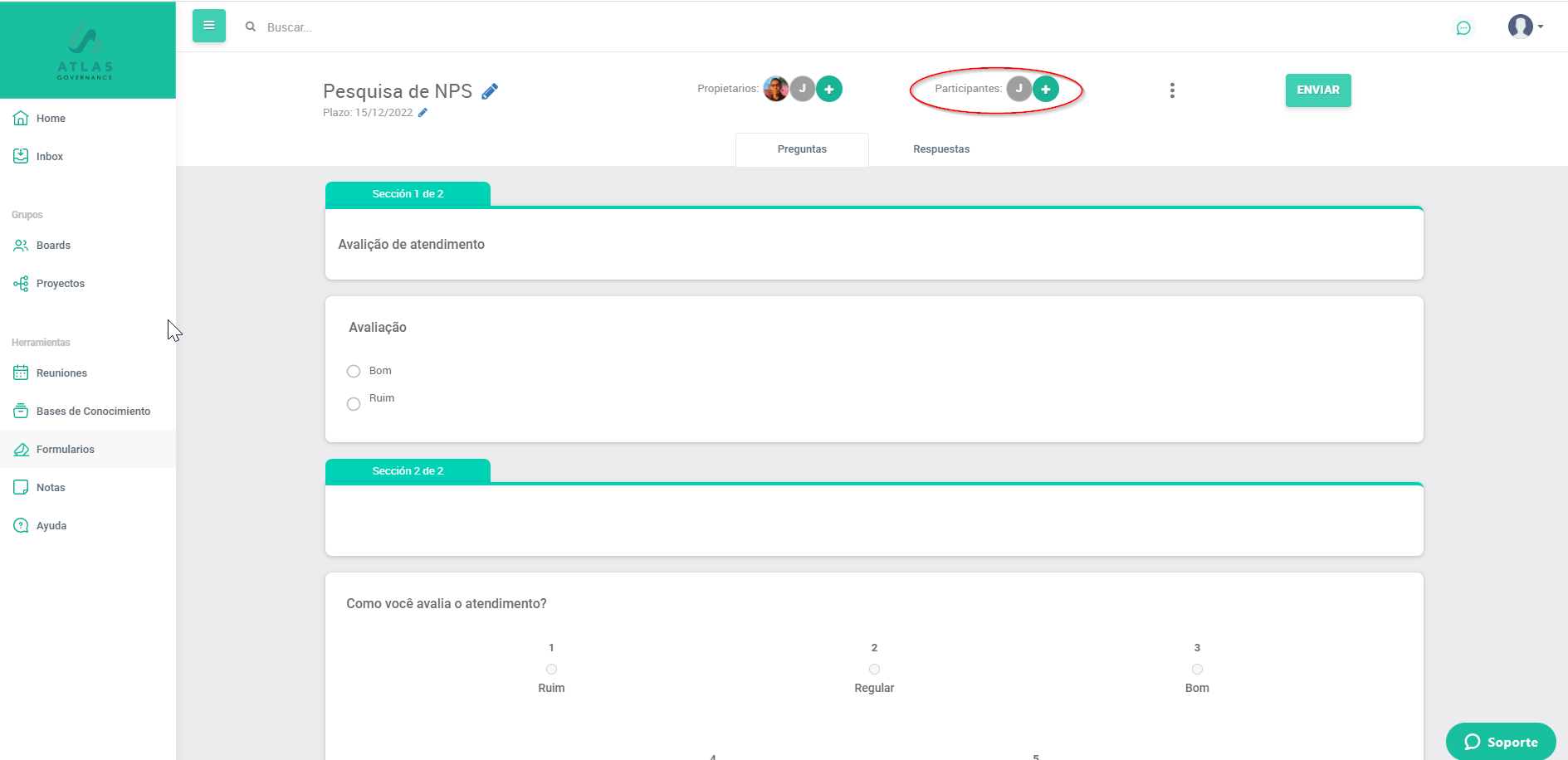Switch to the Respuestas tab
The width and height of the screenshot is (1568, 760).
pyautogui.click(x=940, y=149)
